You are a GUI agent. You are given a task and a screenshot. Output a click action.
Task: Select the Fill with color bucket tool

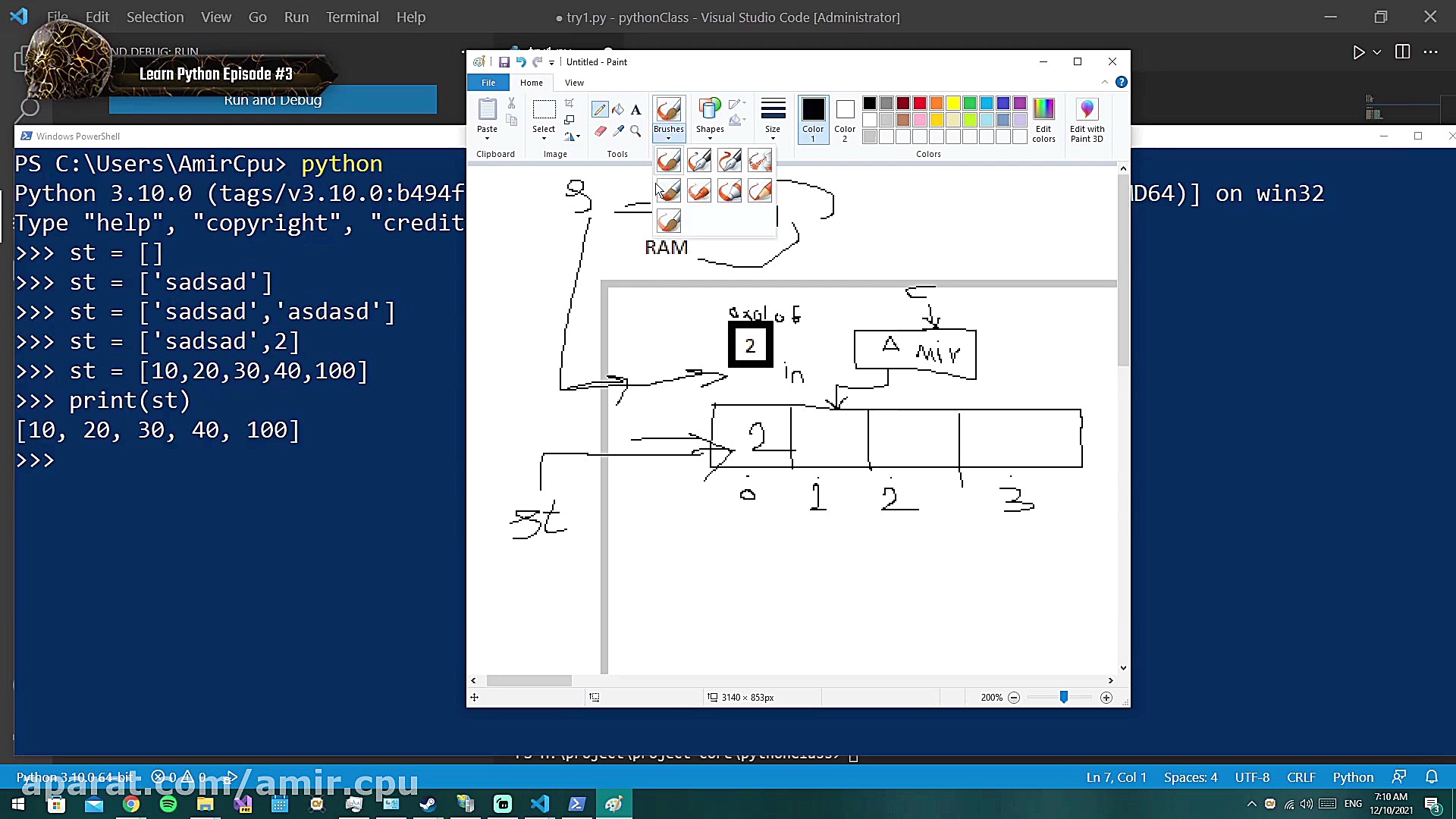coord(618,110)
